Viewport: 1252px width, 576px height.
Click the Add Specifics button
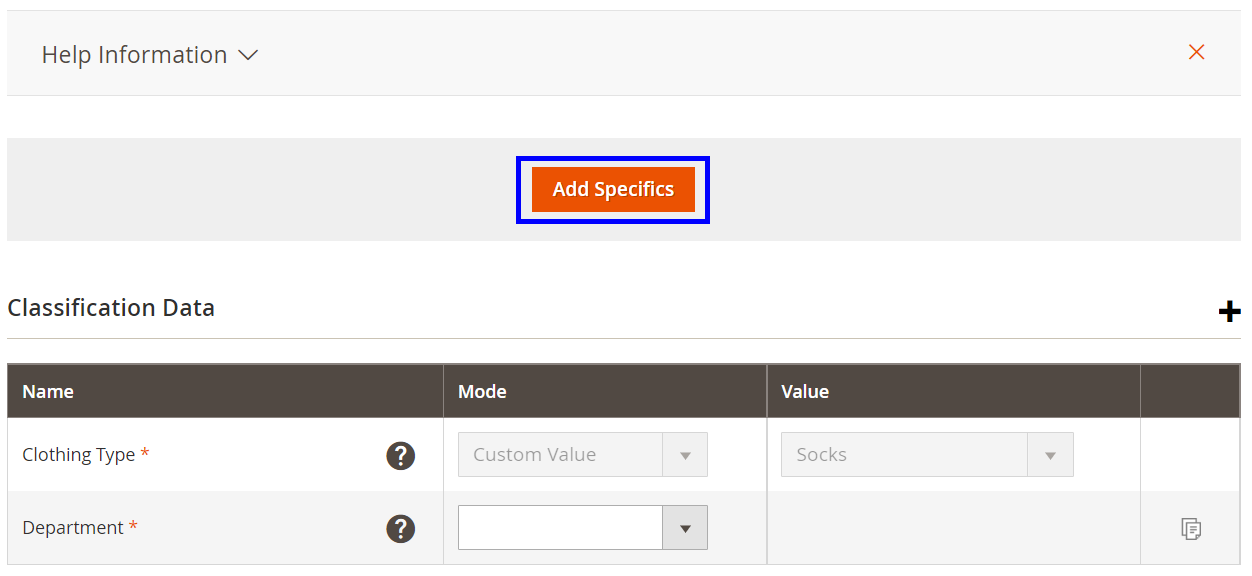point(612,189)
